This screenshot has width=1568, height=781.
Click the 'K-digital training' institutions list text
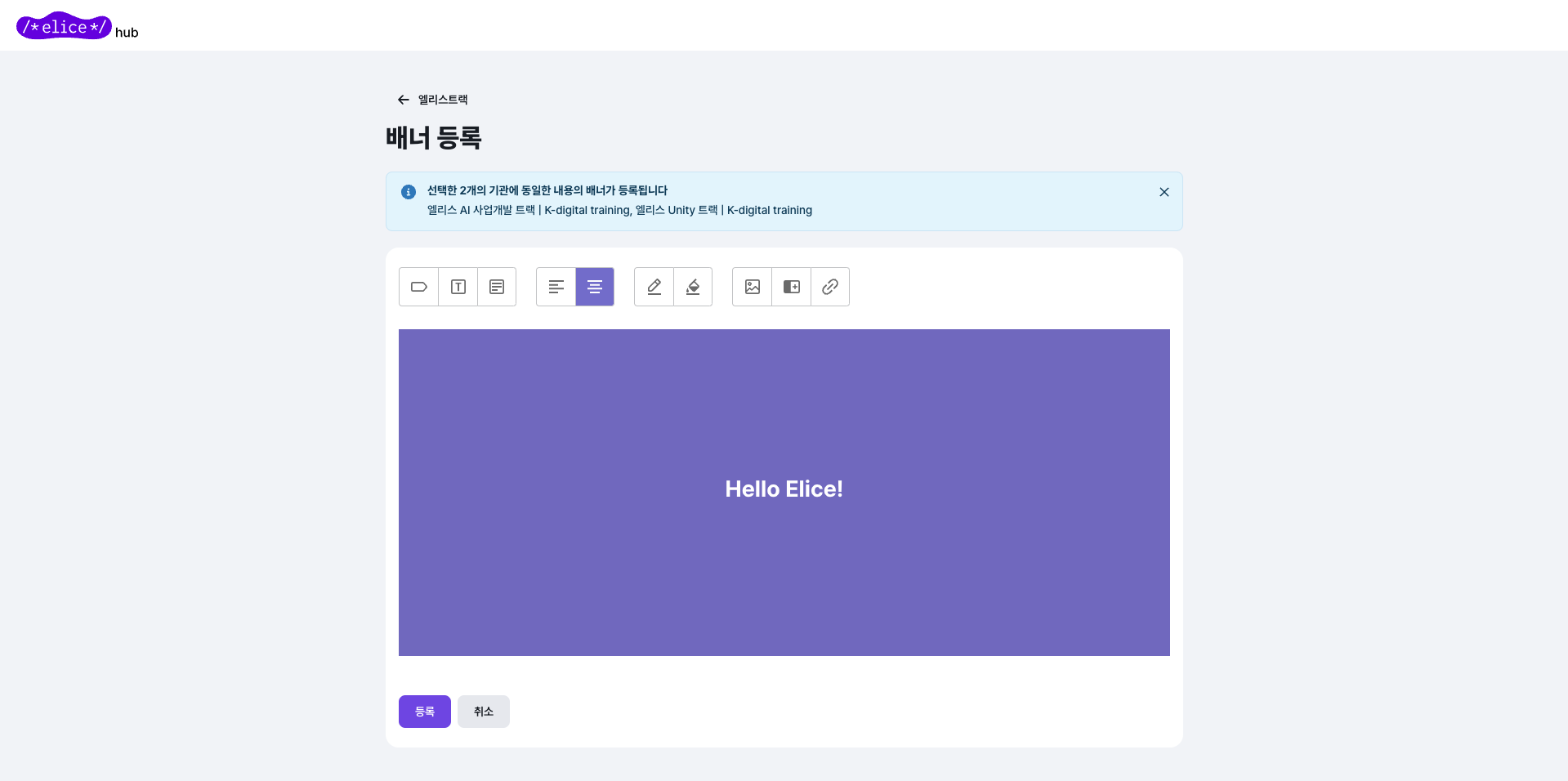[x=619, y=210]
